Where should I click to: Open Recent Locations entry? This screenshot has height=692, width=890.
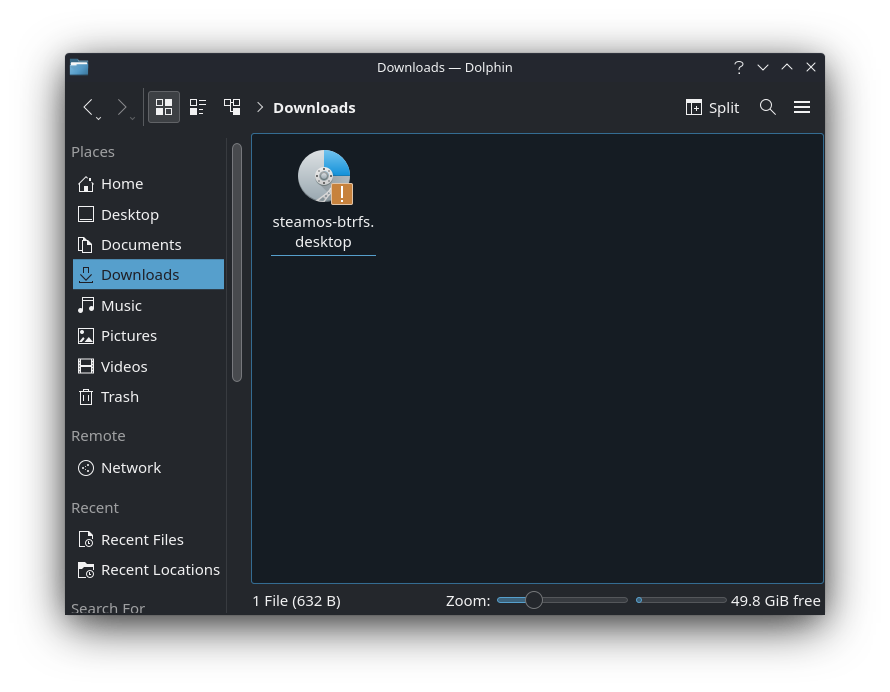coord(149,569)
